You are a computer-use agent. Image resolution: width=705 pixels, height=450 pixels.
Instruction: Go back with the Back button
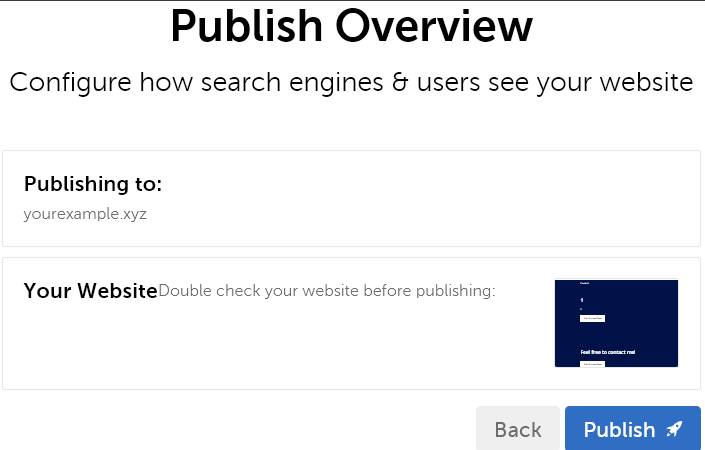pos(518,429)
